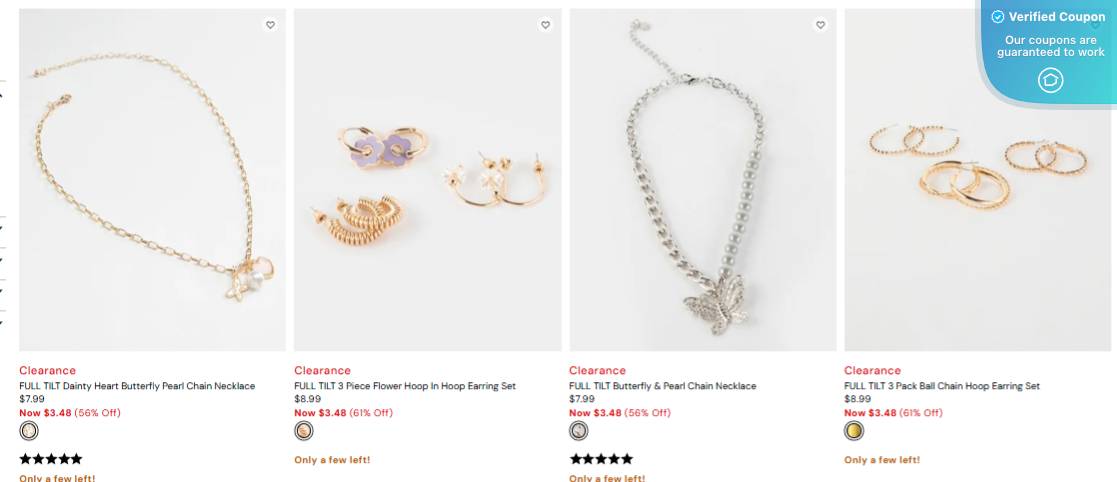Select gold swatch under Dainty Heart necklace

pos(29,431)
